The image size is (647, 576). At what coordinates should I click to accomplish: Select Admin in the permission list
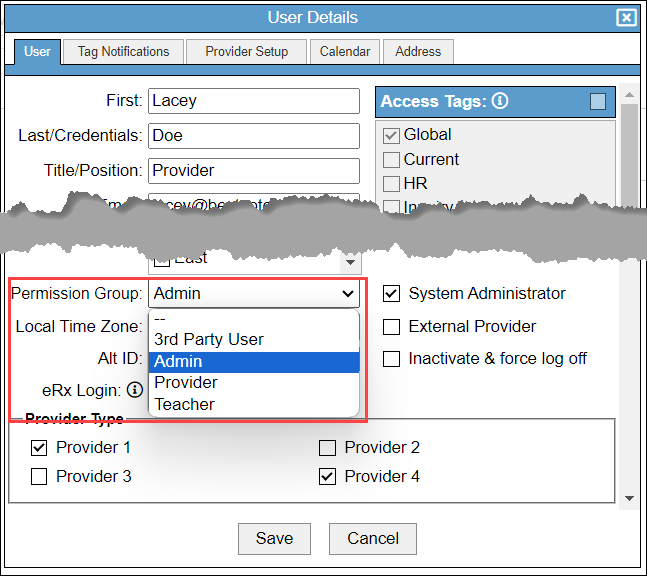254,362
